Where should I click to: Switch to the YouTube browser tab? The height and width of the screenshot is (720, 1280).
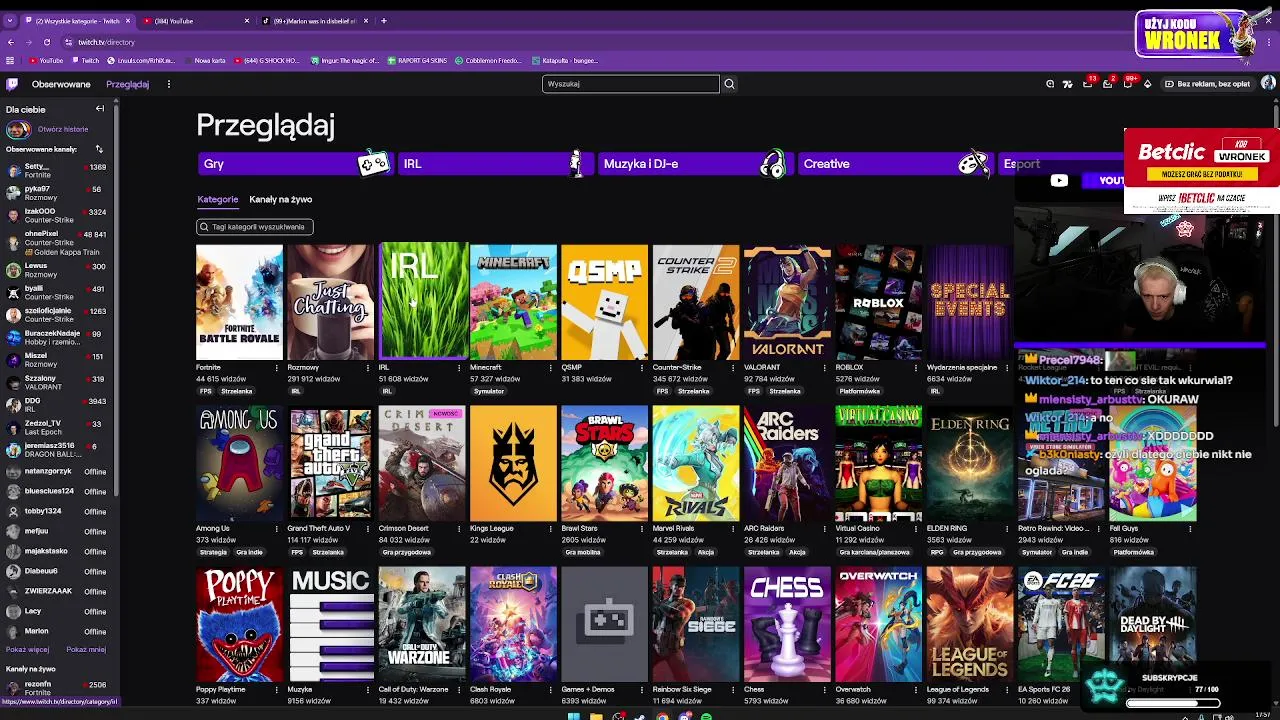tap(195, 21)
